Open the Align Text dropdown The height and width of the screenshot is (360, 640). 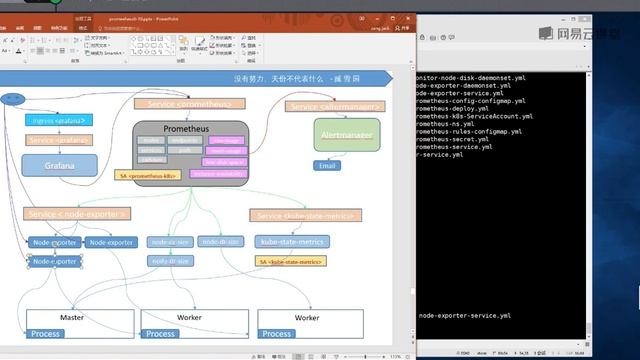pos(98,45)
